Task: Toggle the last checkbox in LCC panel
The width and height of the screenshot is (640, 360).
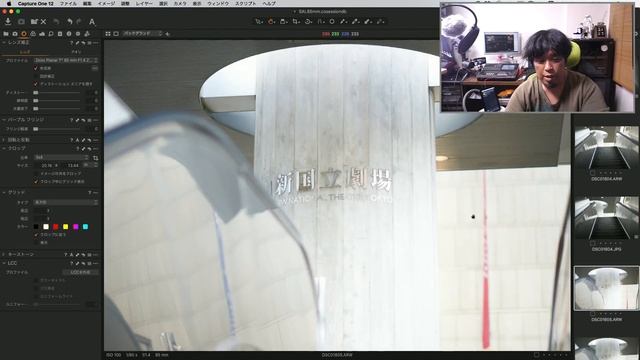Action: pyautogui.click(x=36, y=296)
